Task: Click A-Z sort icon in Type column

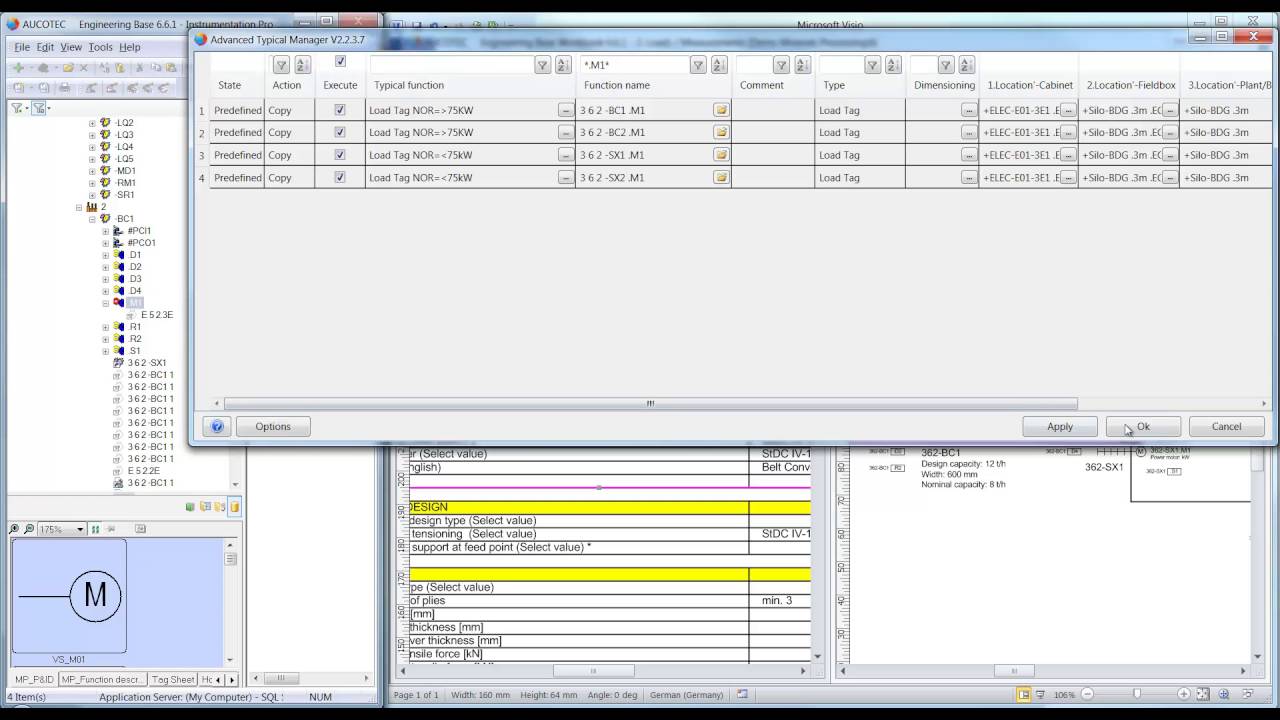Action: pyautogui.click(x=894, y=65)
